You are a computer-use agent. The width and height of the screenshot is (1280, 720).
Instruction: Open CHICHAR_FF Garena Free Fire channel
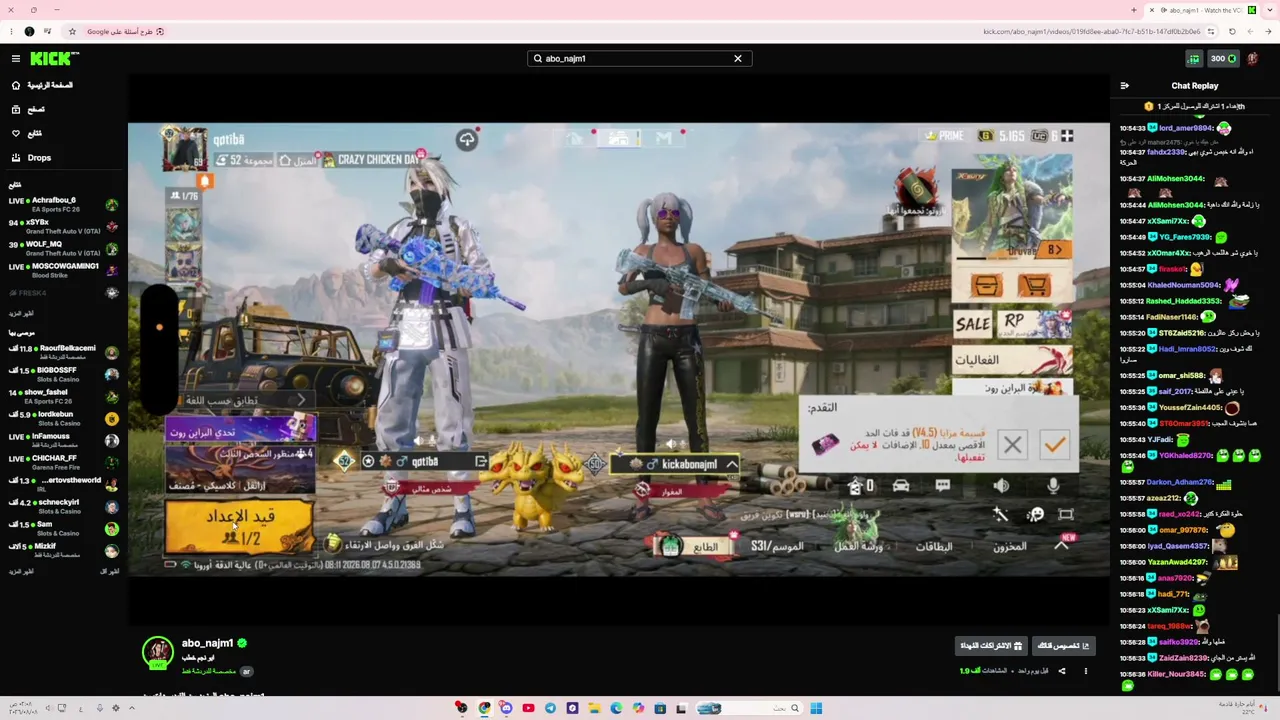click(x=62, y=462)
